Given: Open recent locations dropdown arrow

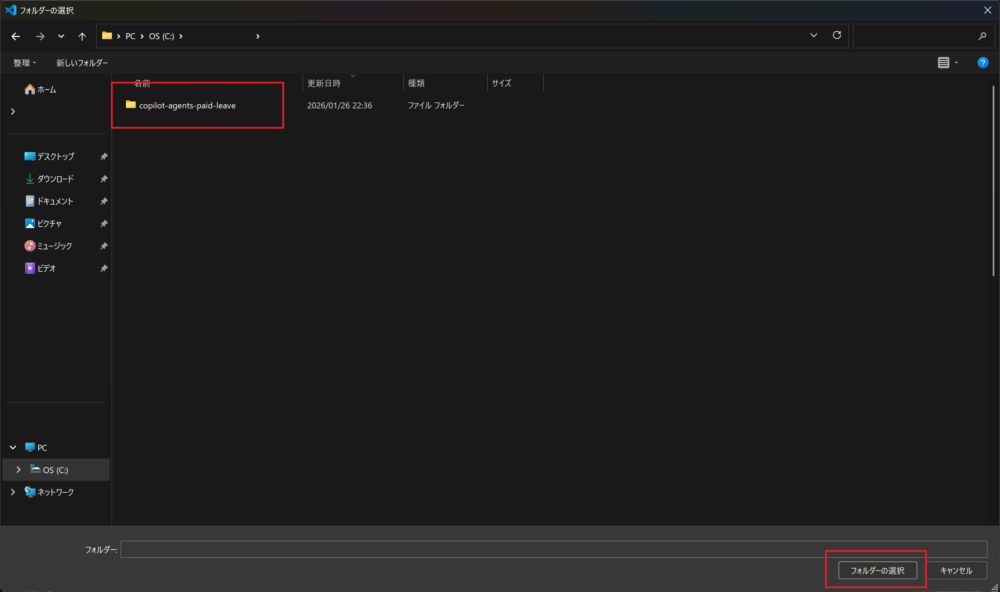Looking at the screenshot, I should [x=61, y=36].
